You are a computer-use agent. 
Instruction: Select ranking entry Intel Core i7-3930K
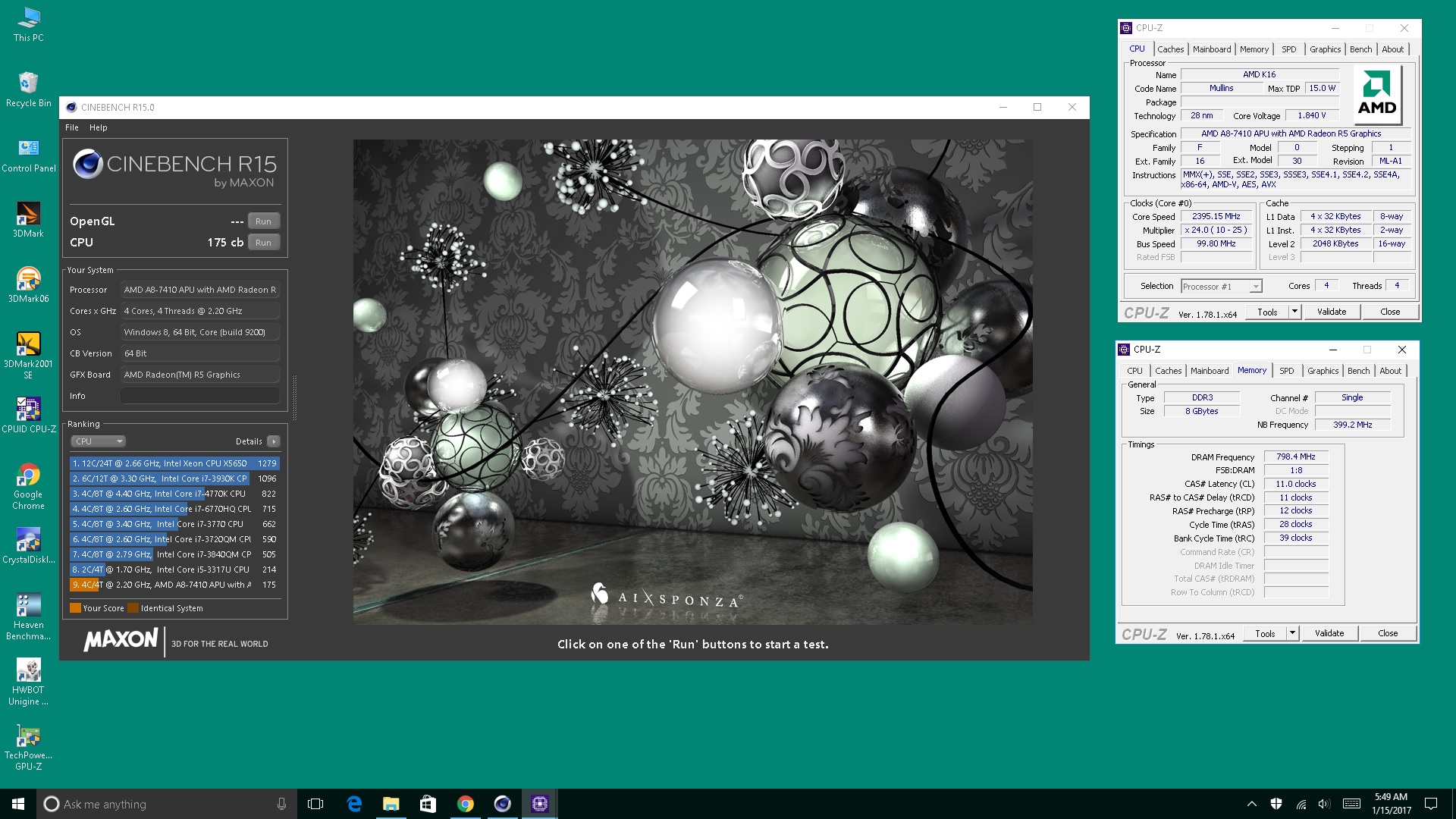[175, 479]
